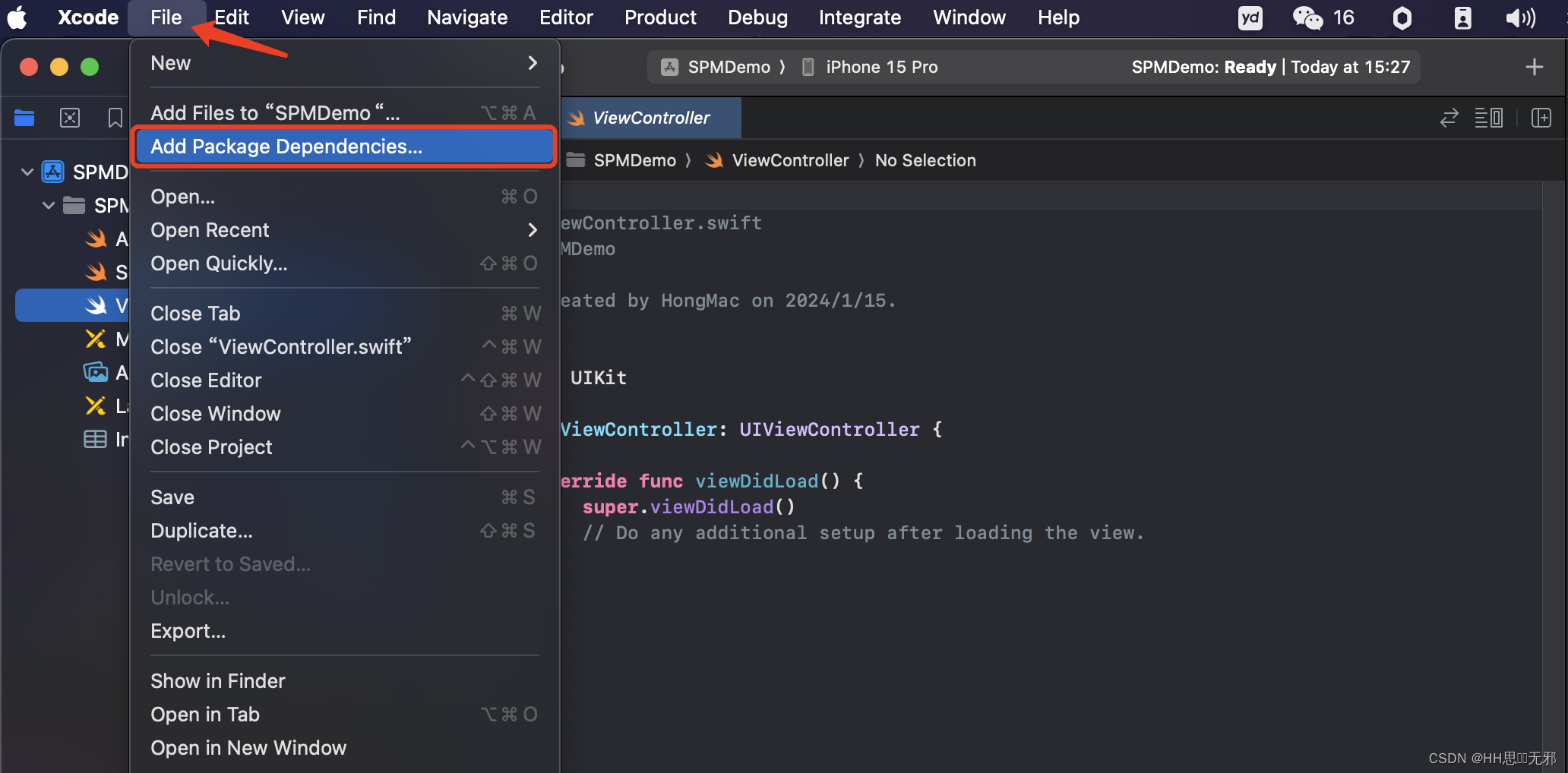Click the hexagon menu bar icon

pos(1402,17)
